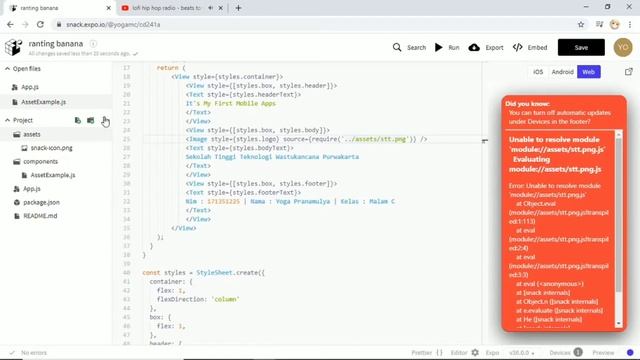Screen dimensions: 640x360
Task: Run the project with the play icon
Action: 439,47
